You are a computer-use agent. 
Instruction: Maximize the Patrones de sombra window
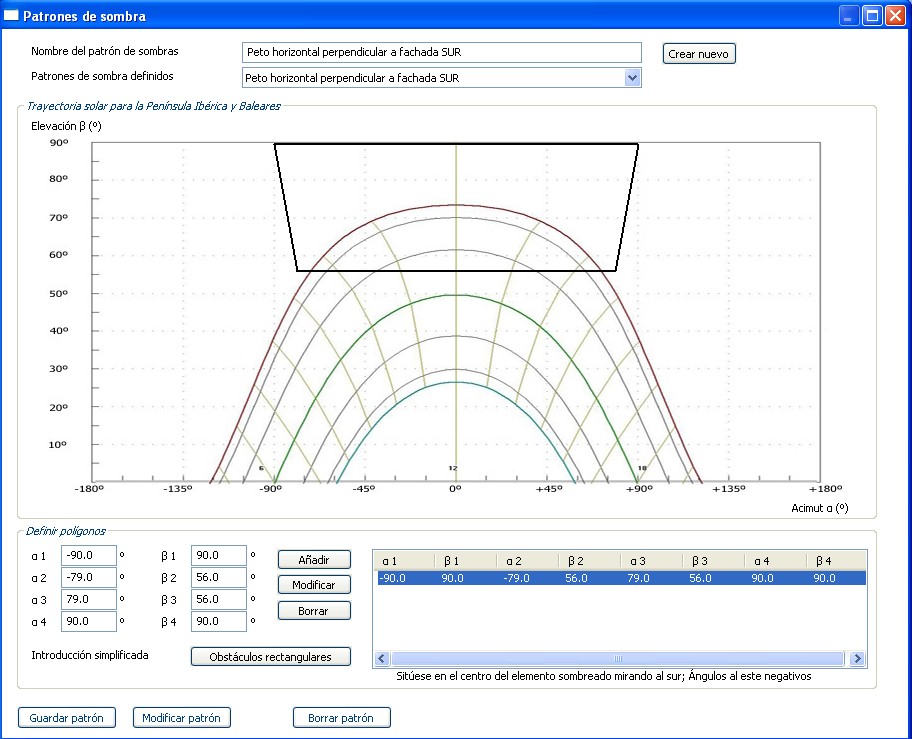[x=872, y=16]
